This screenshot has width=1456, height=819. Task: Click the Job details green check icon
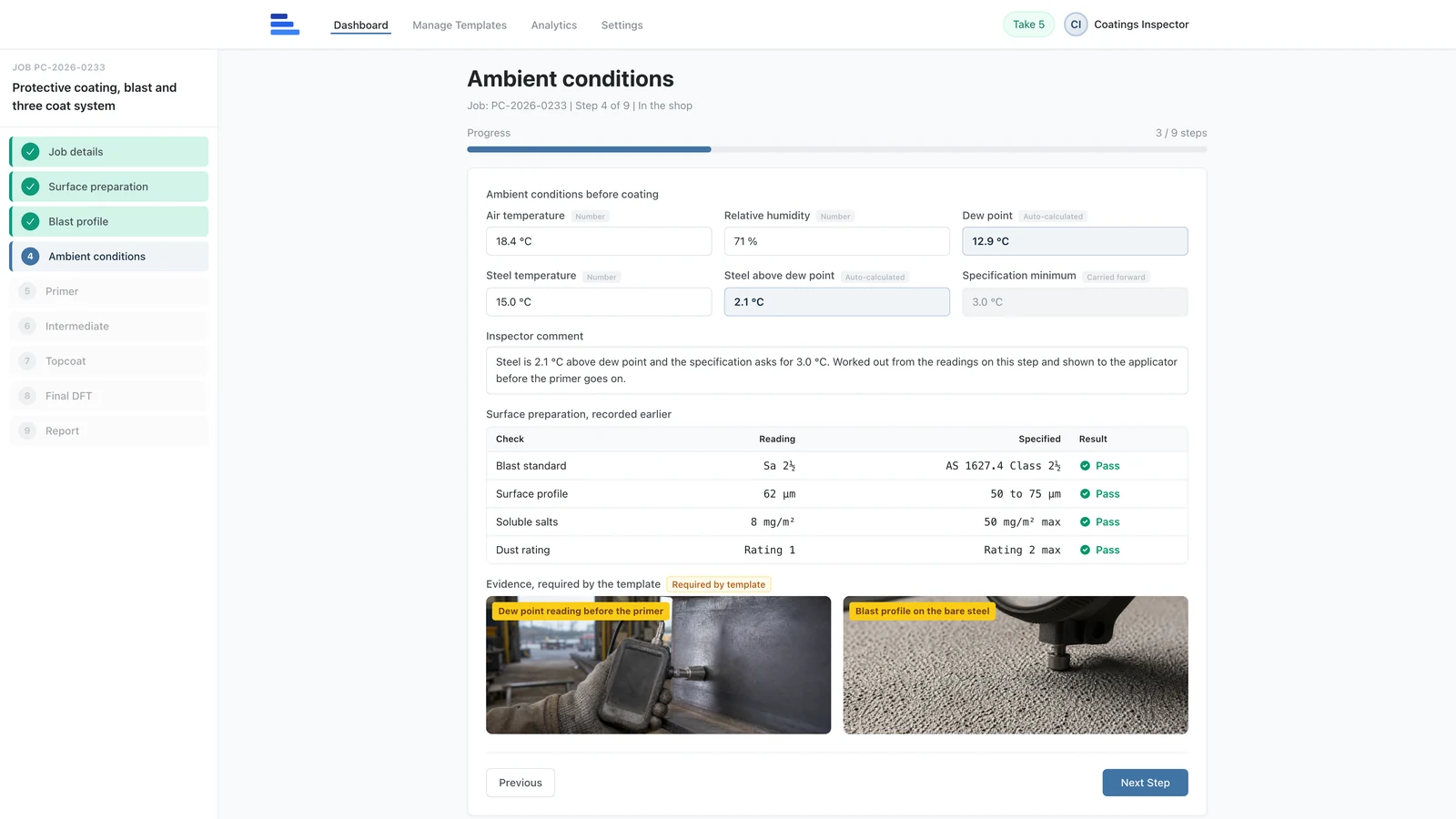(x=30, y=152)
